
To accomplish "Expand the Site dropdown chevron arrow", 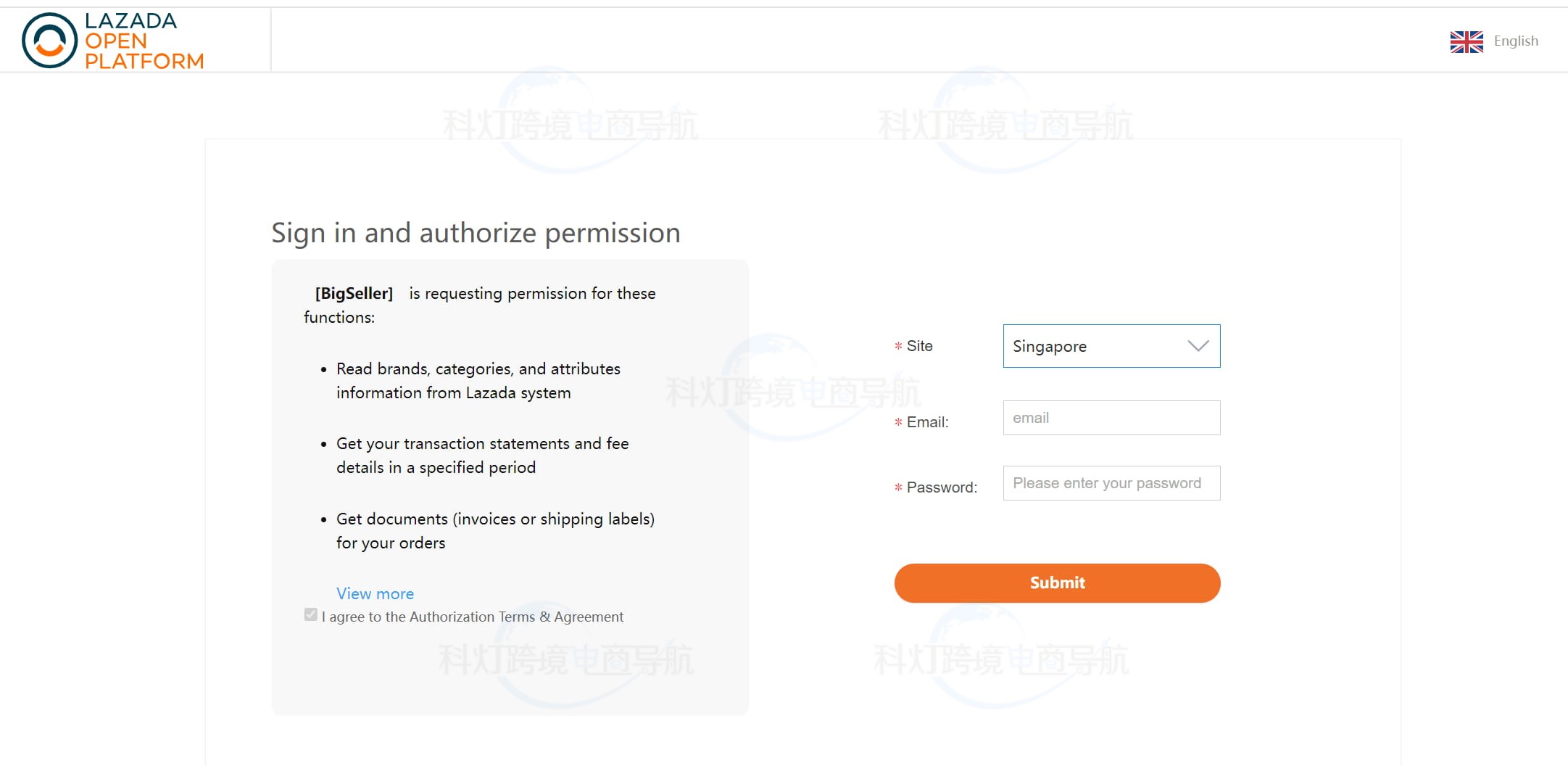I will 1198,346.
